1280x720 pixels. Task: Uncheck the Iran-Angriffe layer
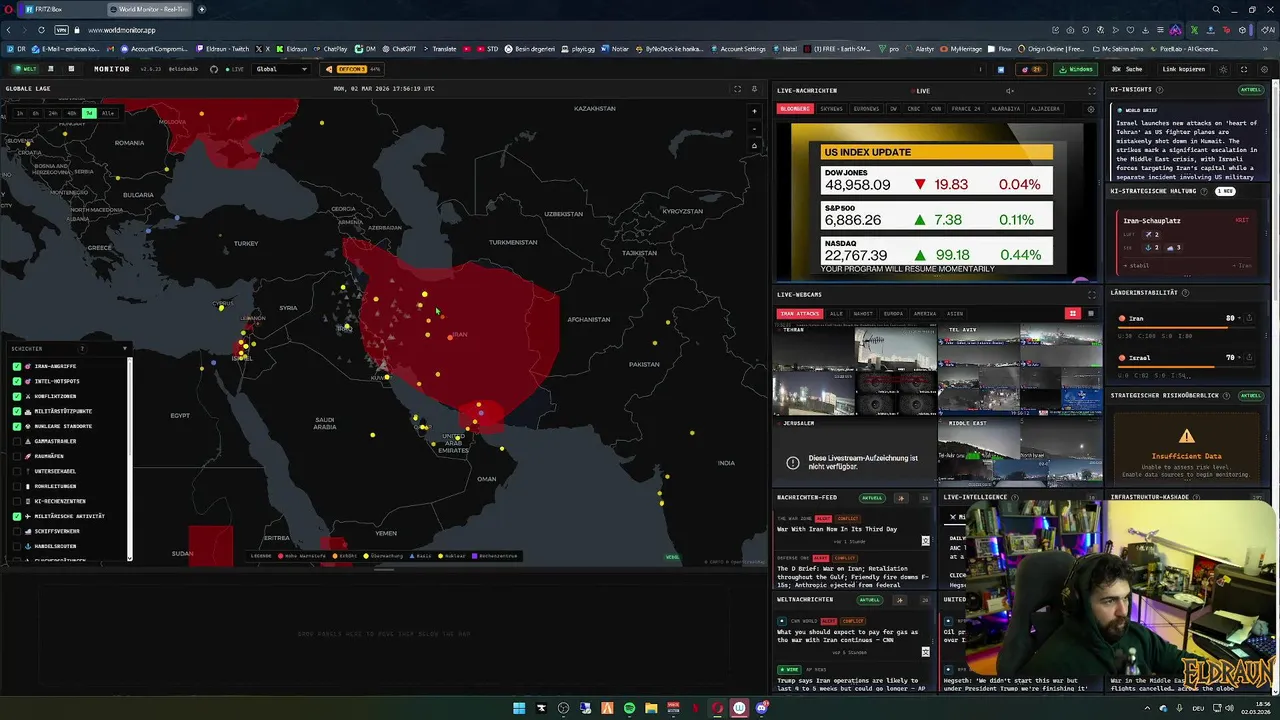click(x=17, y=366)
